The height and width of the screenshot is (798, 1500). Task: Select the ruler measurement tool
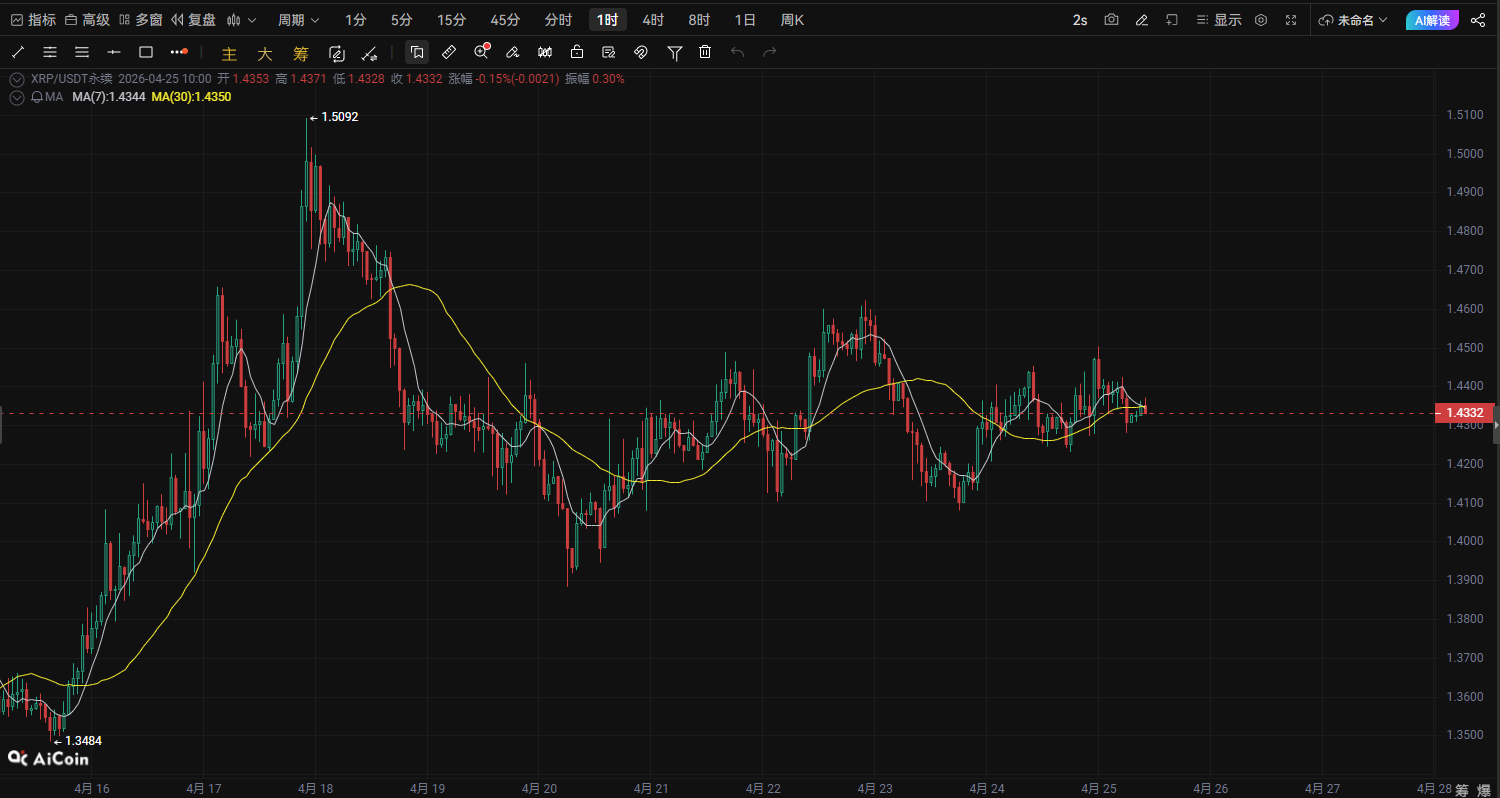pos(449,52)
